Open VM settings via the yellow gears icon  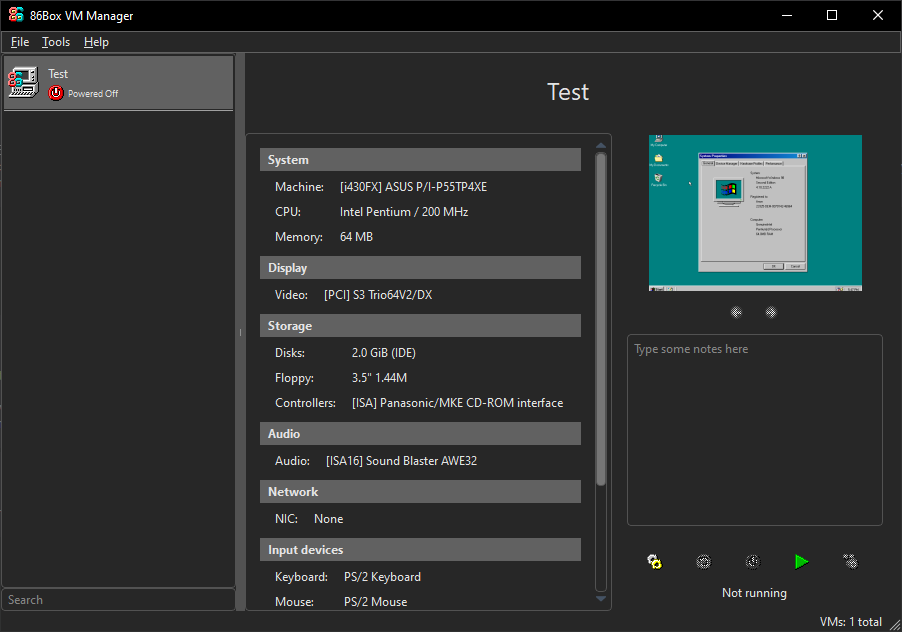tap(654, 561)
